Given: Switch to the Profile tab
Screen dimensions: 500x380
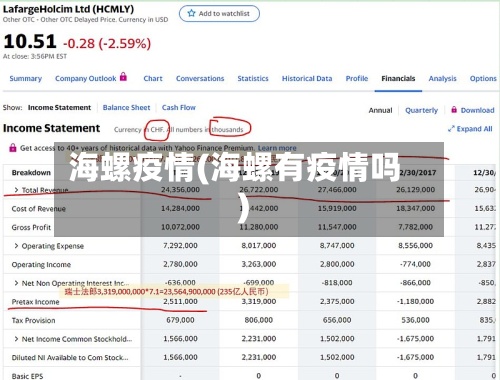Looking at the screenshot, I should point(357,78).
